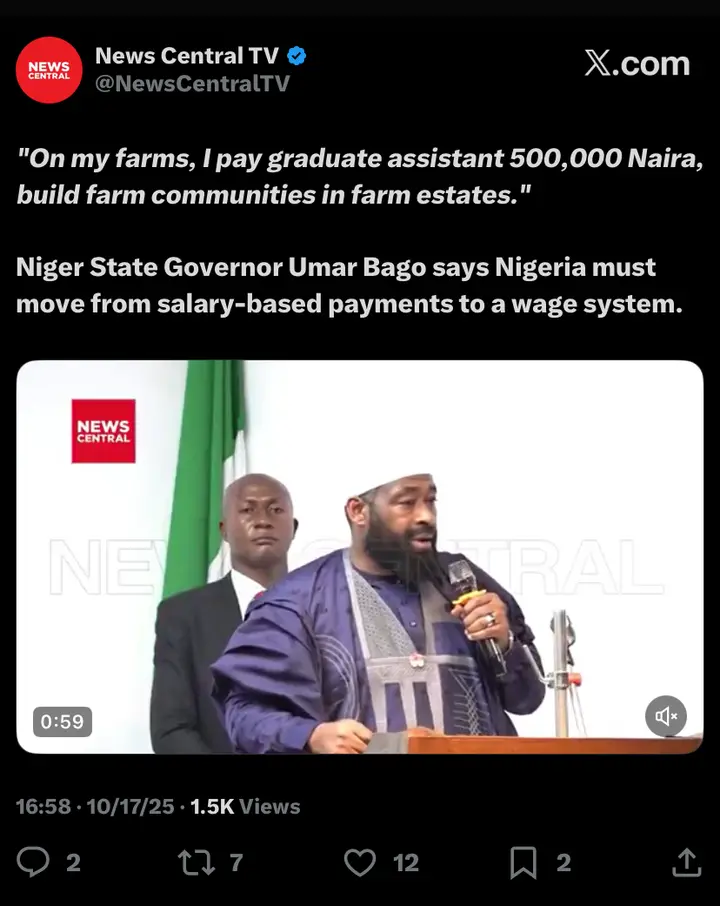Click the 10/17/25 post date
The height and width of the screenshot is (906, 720).
pyautogui.click(x=130, y=807)
